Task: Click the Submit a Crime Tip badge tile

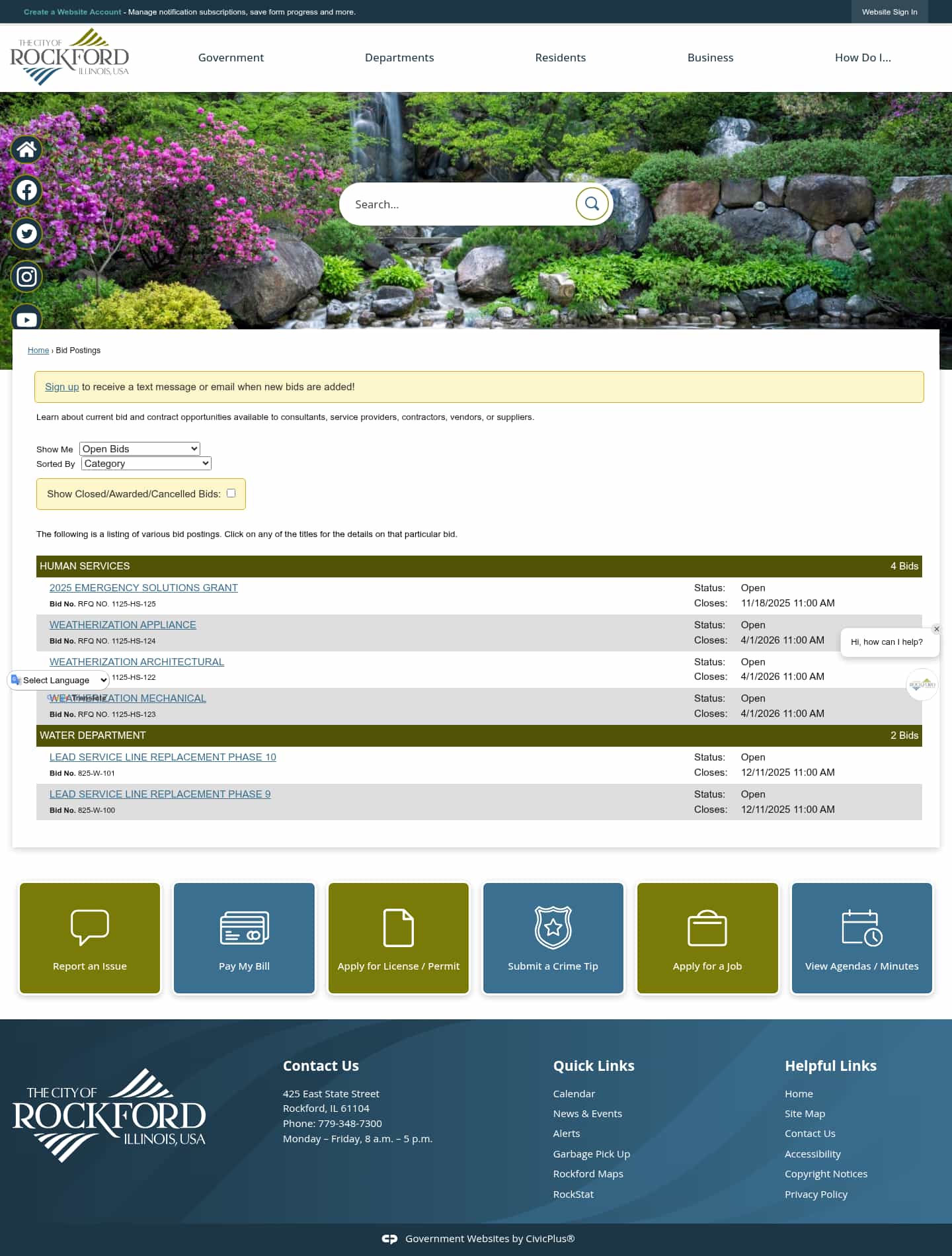Action: [x=553, y=938]
